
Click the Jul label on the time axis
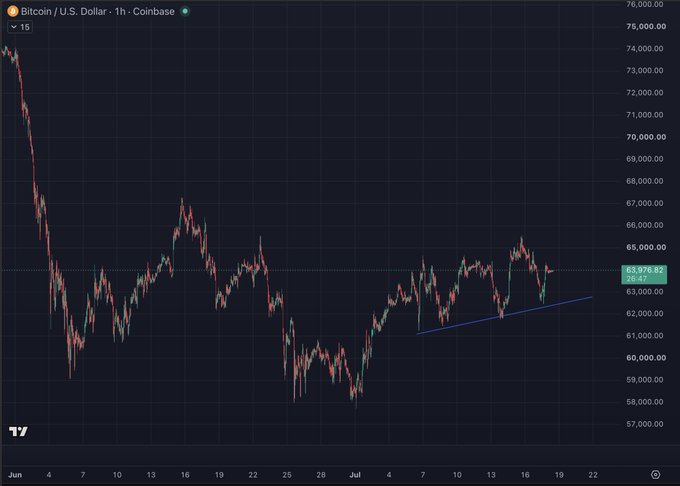point(355,475)
